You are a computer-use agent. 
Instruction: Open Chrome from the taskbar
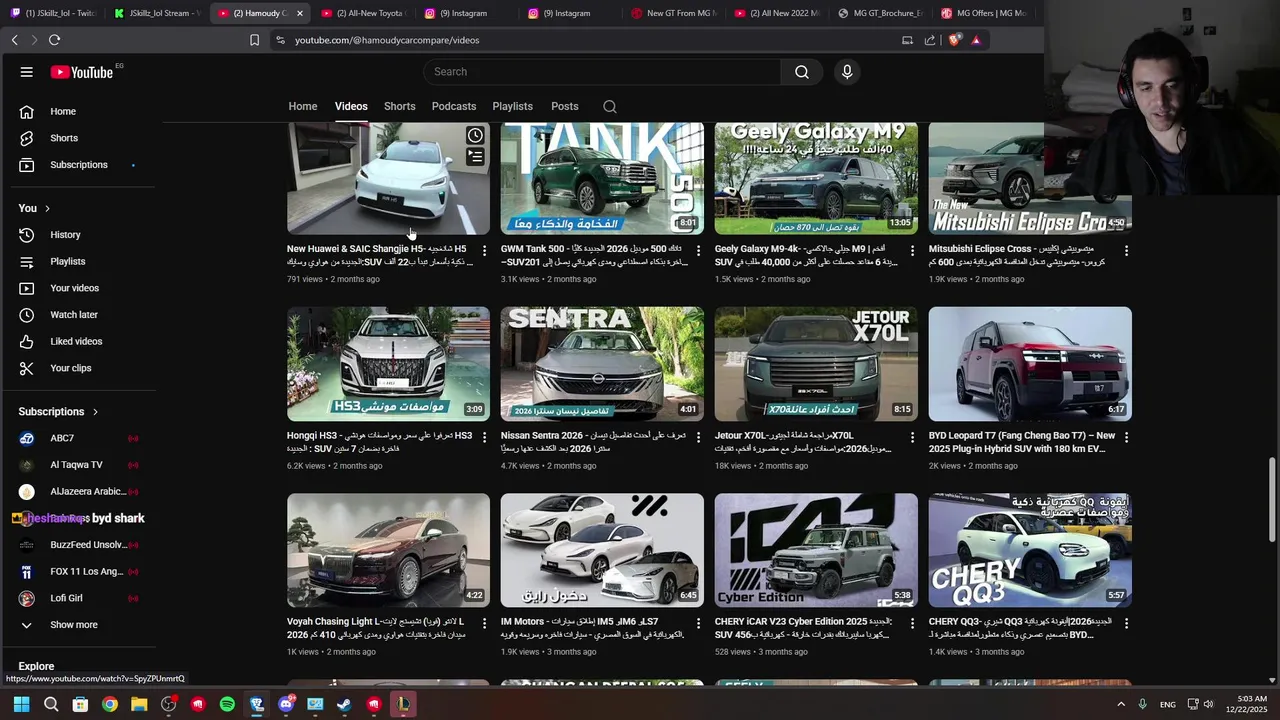[x=110, y=704]
